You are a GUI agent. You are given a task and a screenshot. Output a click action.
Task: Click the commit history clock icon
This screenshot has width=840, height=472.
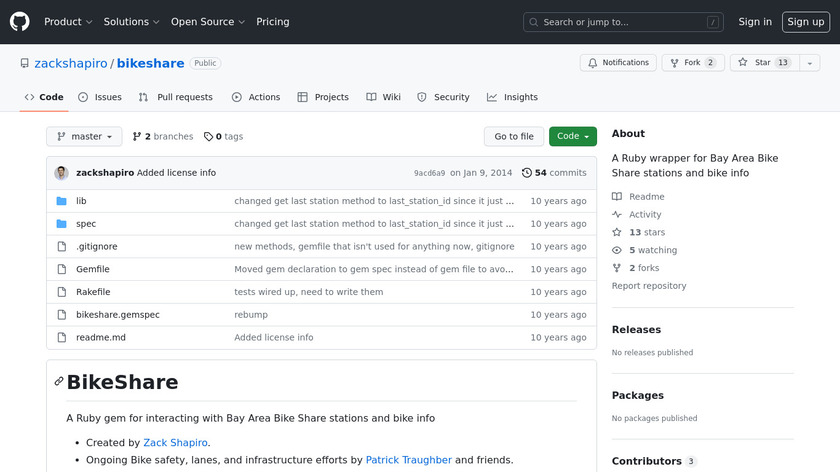(x=527, y=173)
